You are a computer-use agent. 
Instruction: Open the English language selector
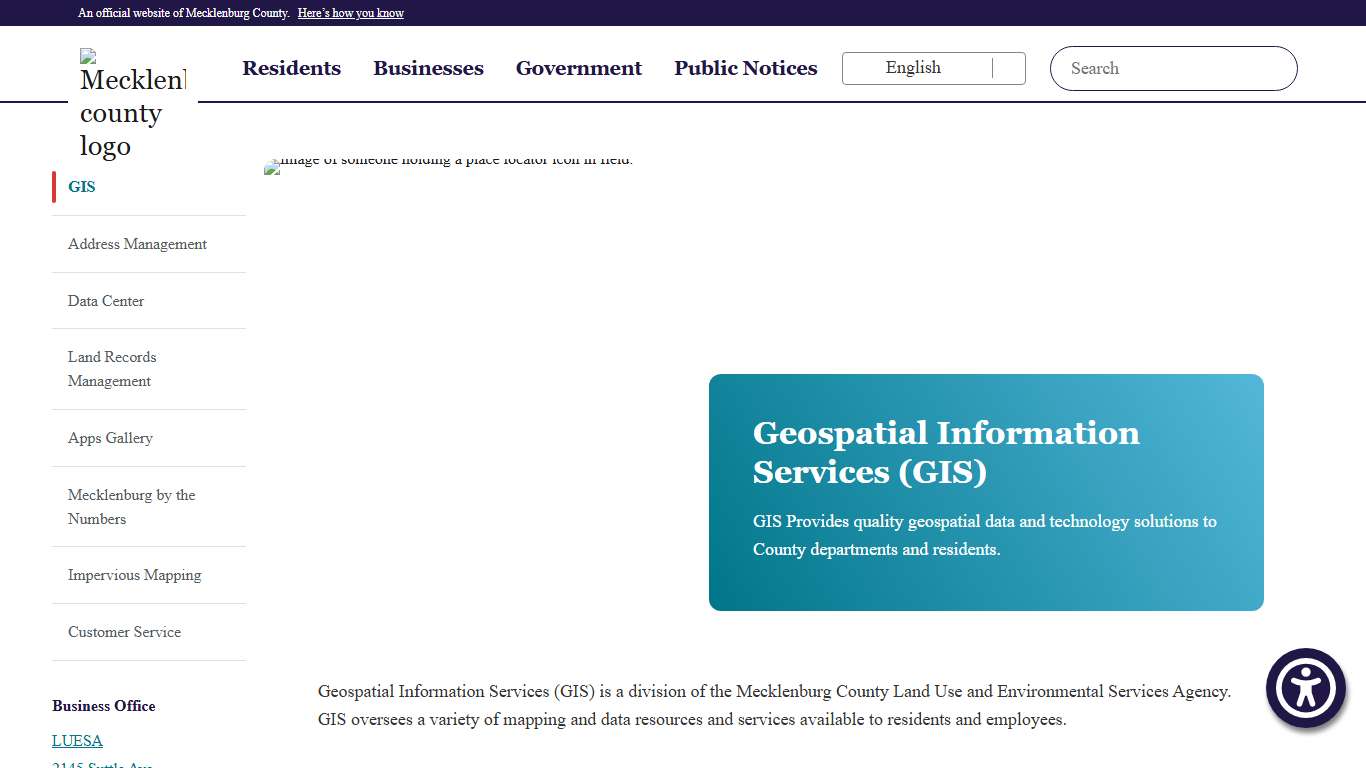(x=913, y=68)
